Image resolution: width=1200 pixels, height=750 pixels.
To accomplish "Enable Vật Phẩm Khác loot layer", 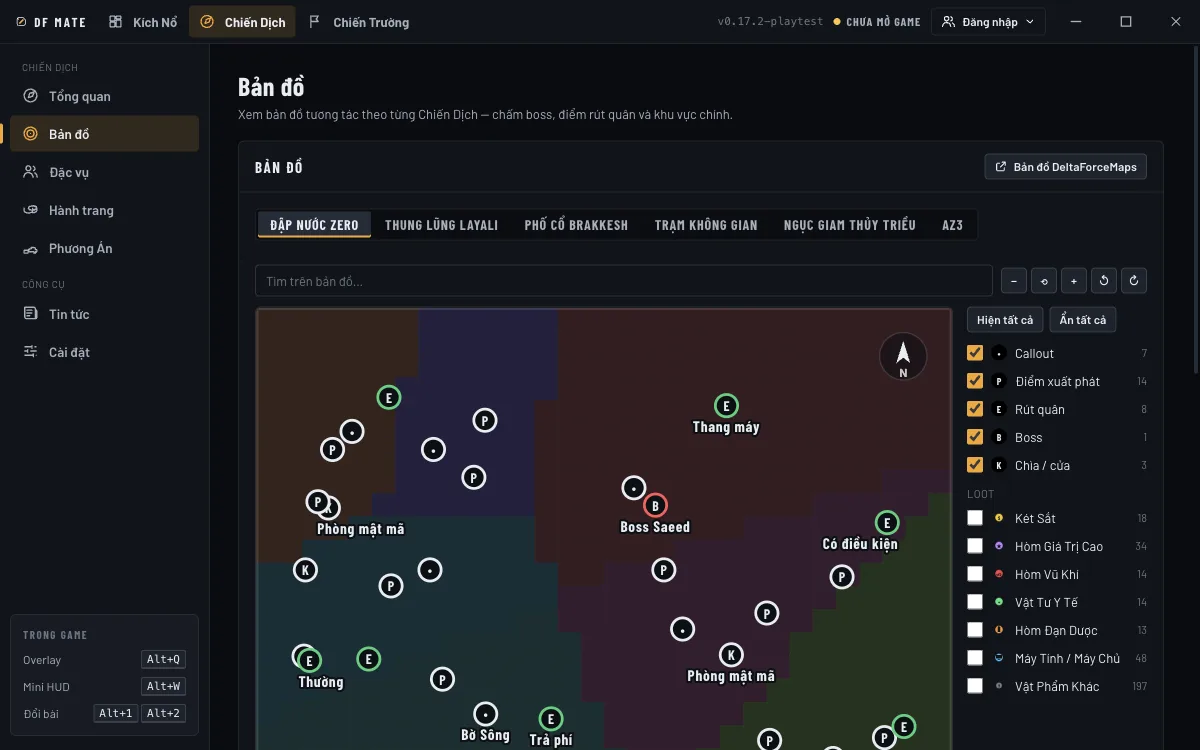I will coord(975,686).
